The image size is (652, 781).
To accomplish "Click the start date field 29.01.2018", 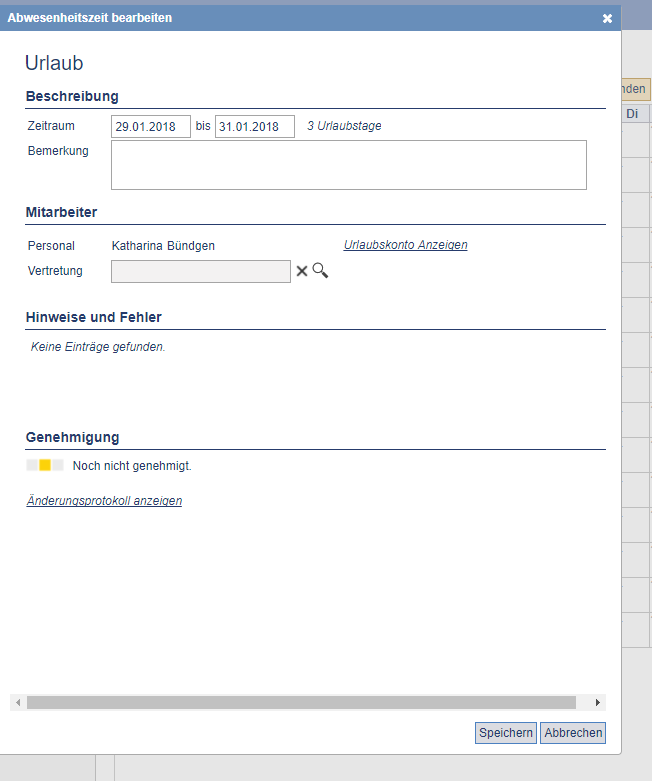I will 150,127.
